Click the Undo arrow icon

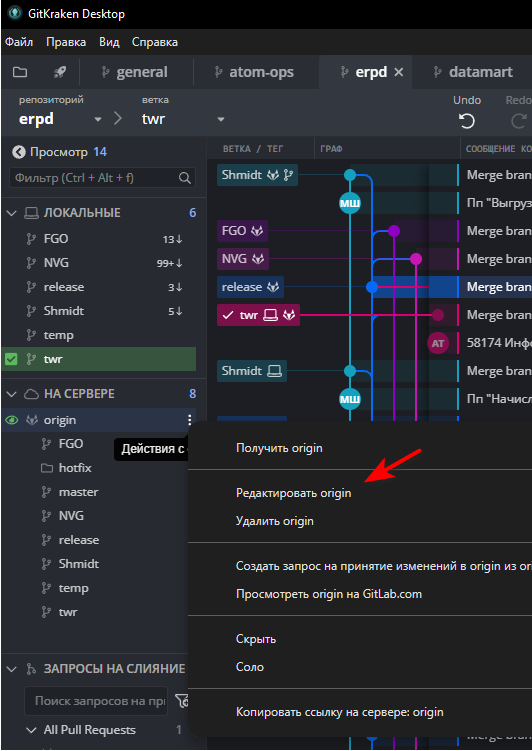(x=467, y=121)
